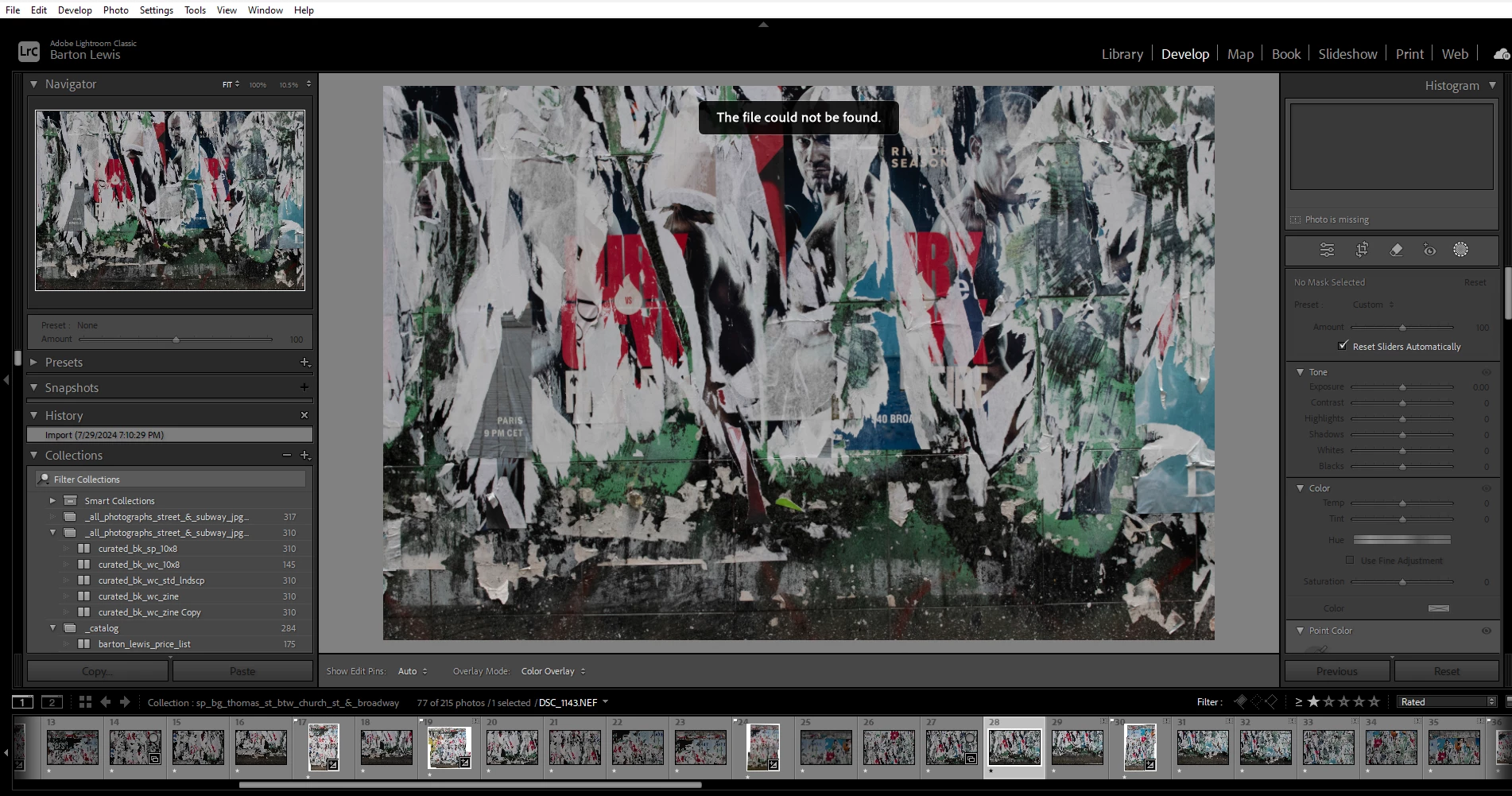The width and height of the screenshot is (1512, 796).
Task: Collapse the Histogram panel
Action: point(1492,85)
